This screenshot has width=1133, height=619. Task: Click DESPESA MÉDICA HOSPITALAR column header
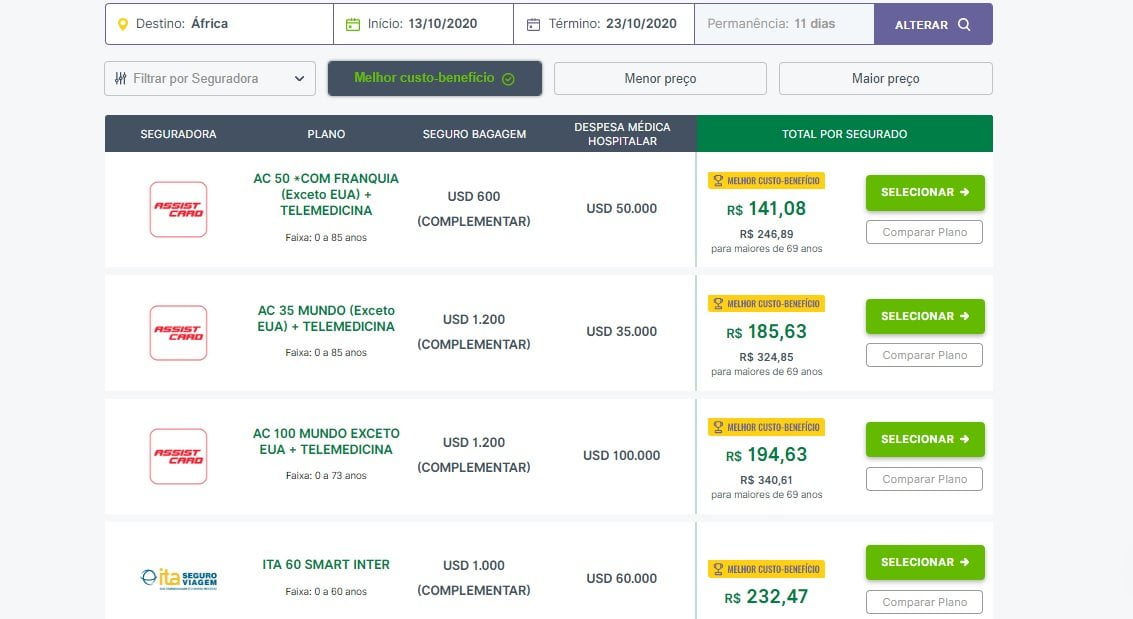click(x=622, y=134)
